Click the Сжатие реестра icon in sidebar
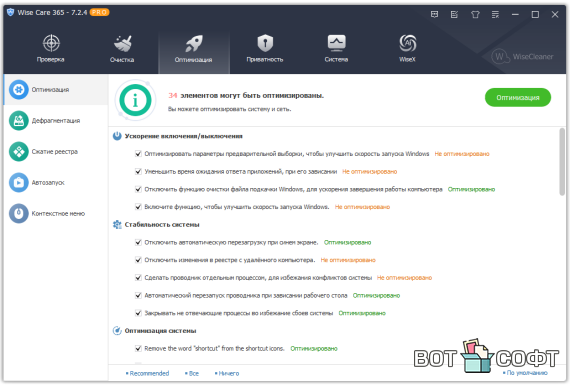This screenshot has width=570, height=386. click(x=19, y=152)
